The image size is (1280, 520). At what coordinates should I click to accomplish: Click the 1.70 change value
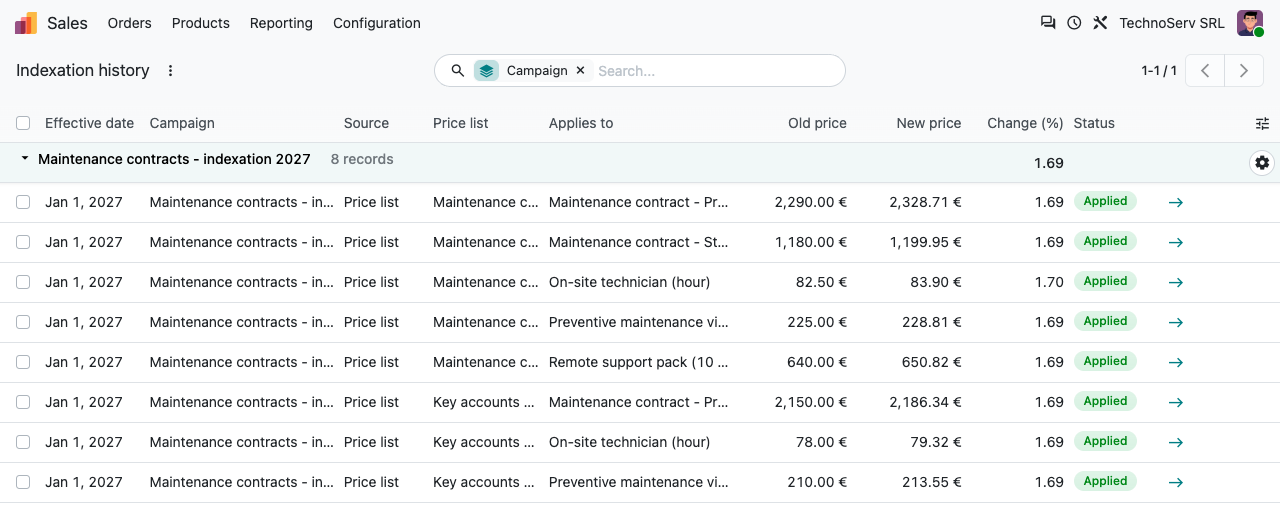[1049, 282]
